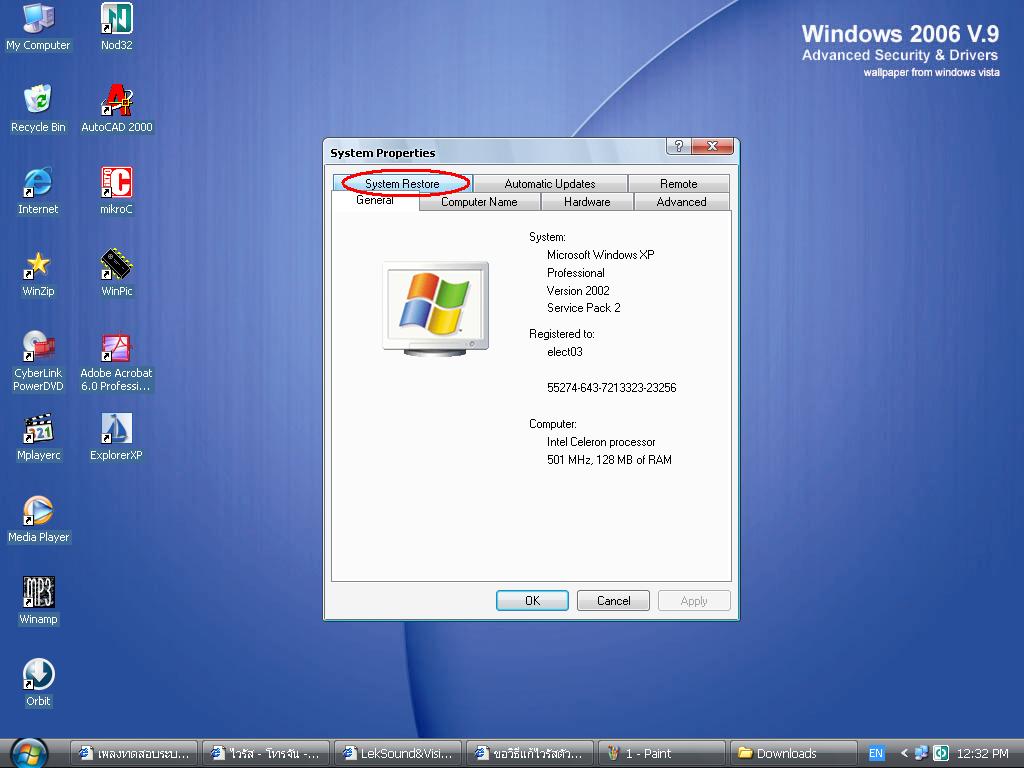Viewport: 1024px width, 768px height.
Task: Click the registered user 'elect03' text
Action: click(x=565, y=351)
